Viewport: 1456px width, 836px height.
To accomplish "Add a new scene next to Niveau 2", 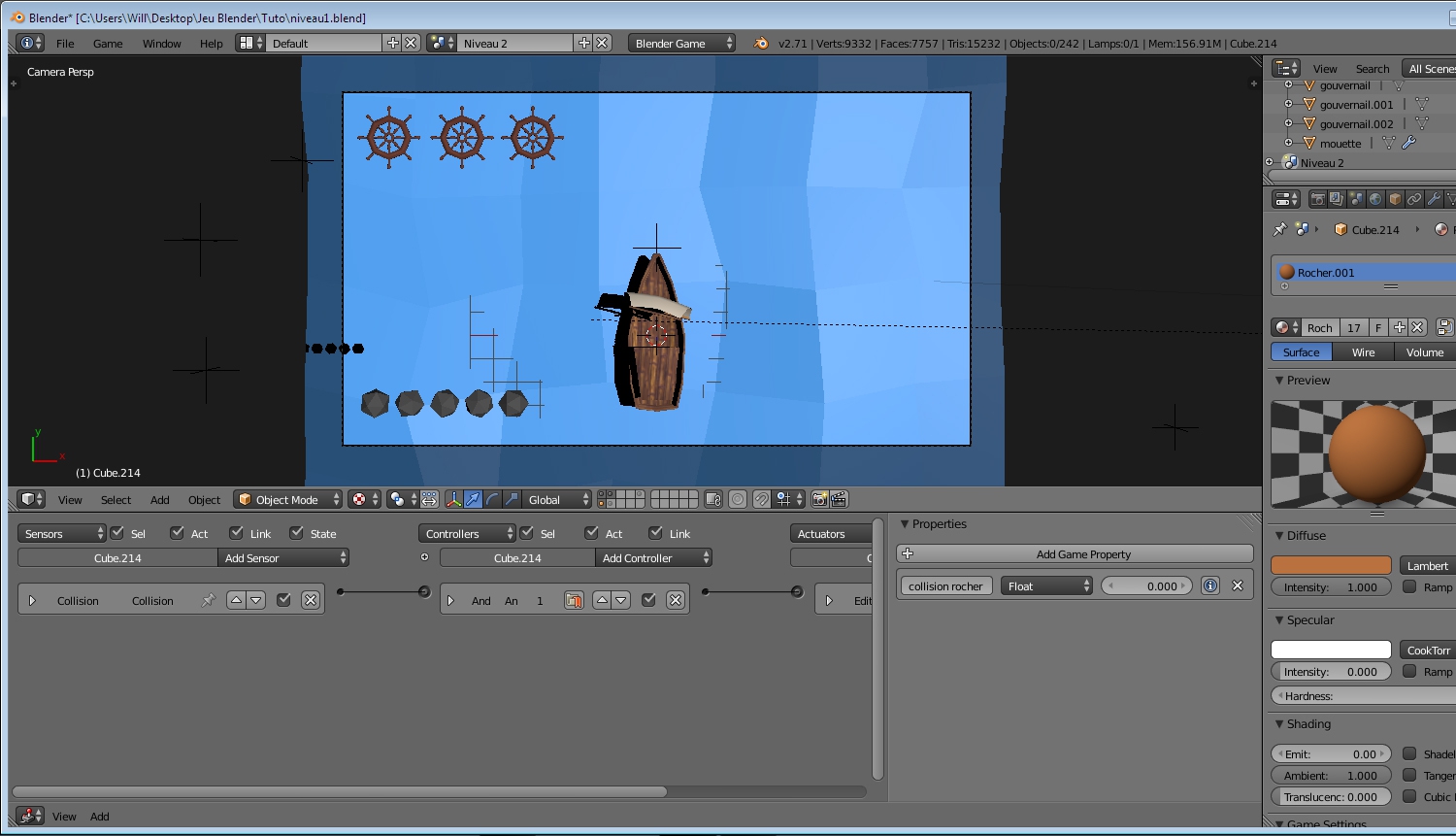I will tap(583, 43).
